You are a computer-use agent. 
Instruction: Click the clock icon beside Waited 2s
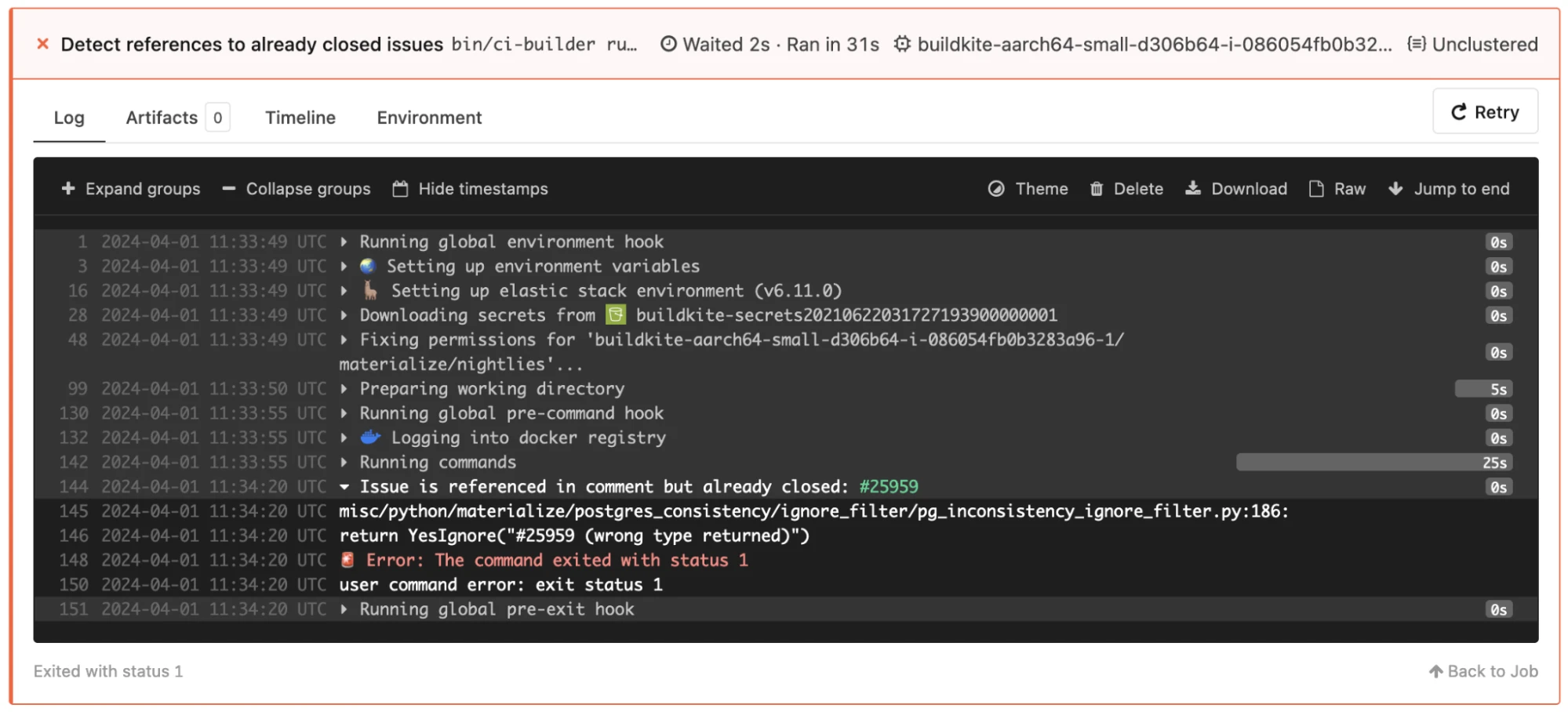click(668, 44)
